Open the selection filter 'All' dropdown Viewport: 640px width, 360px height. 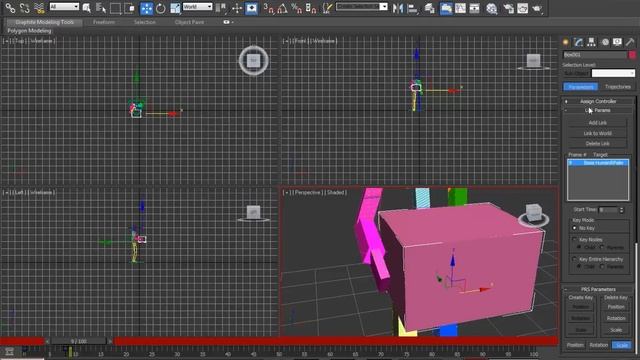click(64, 7)
